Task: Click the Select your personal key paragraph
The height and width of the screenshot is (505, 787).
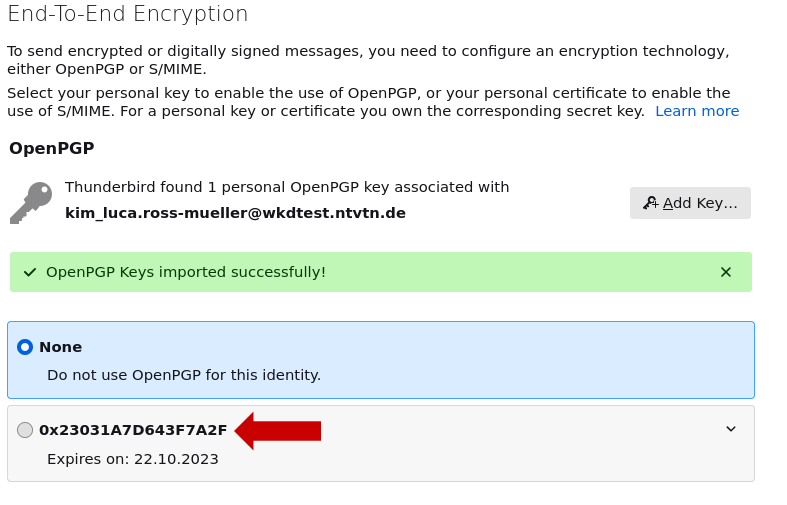Action: click(368, 102)
